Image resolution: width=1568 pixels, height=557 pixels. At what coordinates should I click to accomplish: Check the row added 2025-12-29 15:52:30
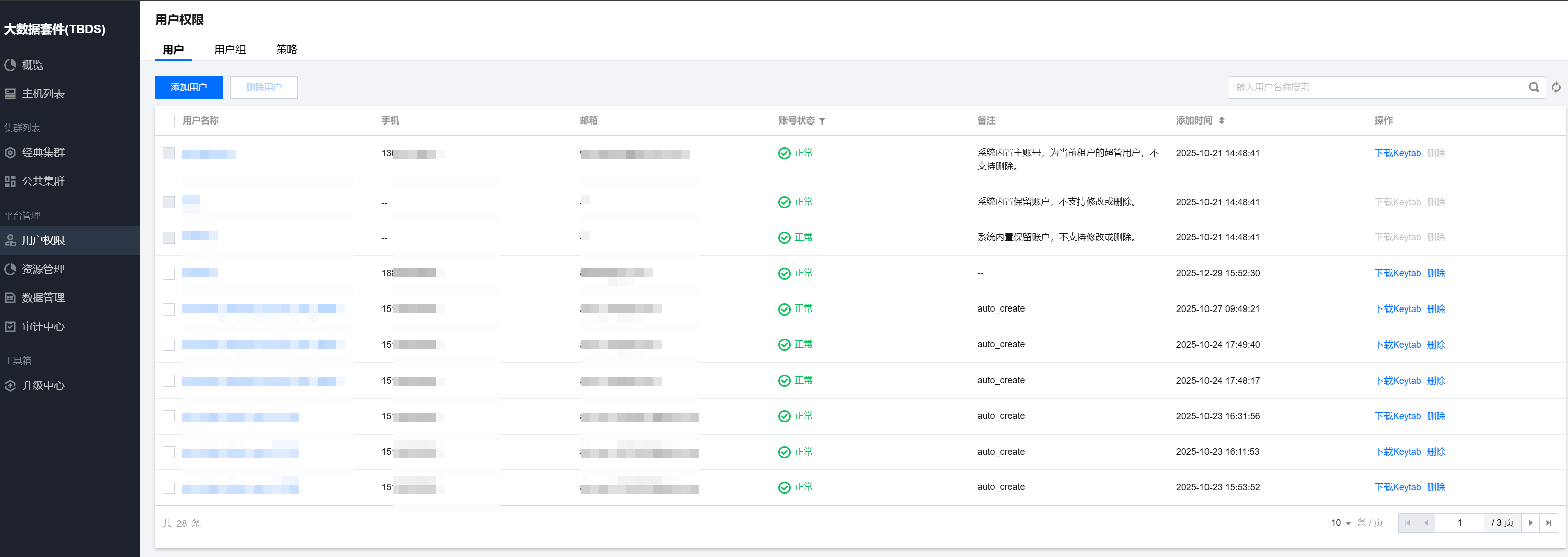pyautogui.click(x=168, y=273)
